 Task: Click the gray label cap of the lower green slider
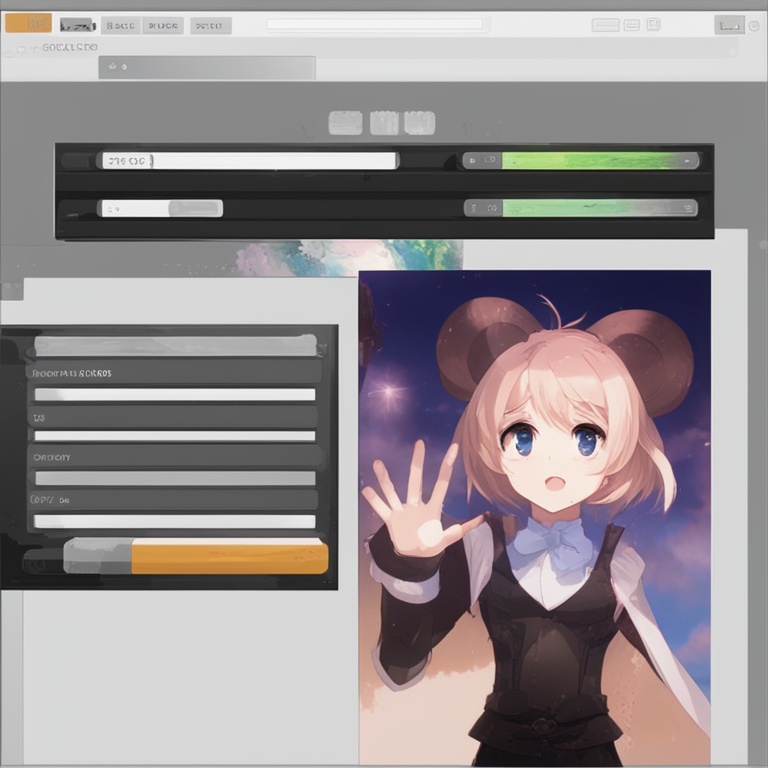(x=483, y=208)
